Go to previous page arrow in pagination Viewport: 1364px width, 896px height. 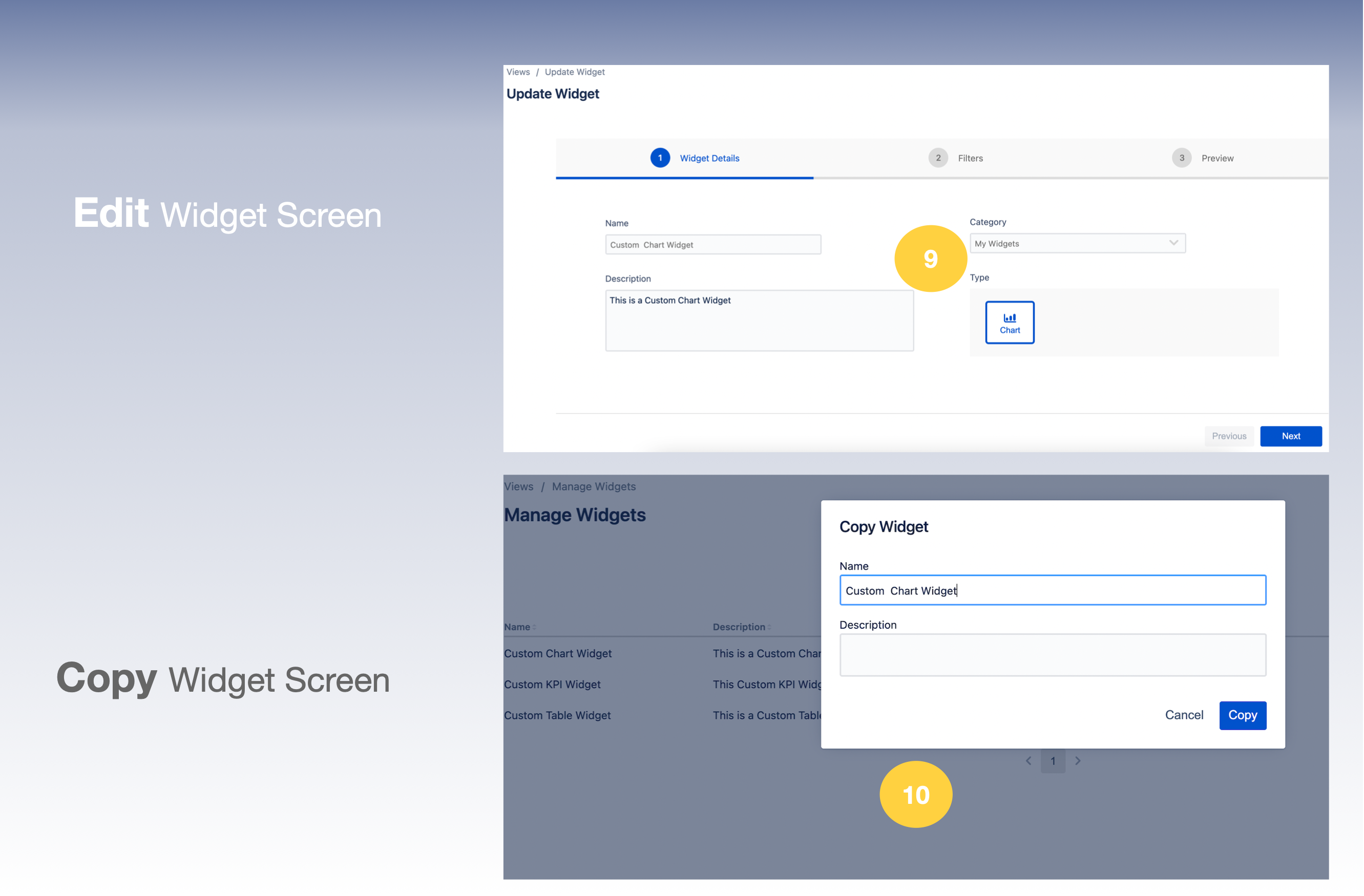(1028, 761)
